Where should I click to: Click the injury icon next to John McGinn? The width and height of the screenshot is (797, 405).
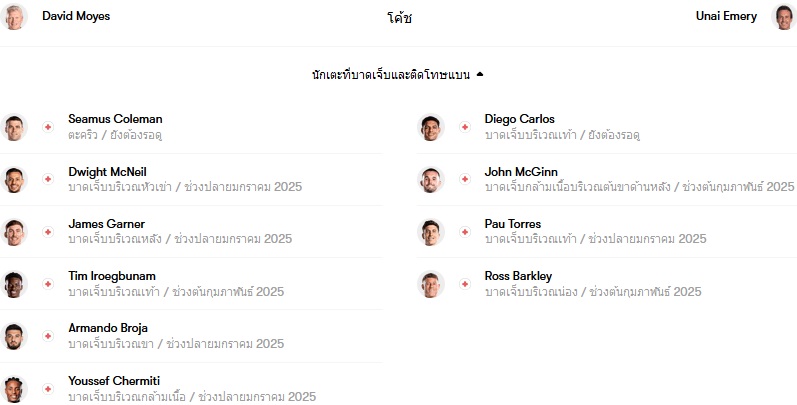(465, 179)
